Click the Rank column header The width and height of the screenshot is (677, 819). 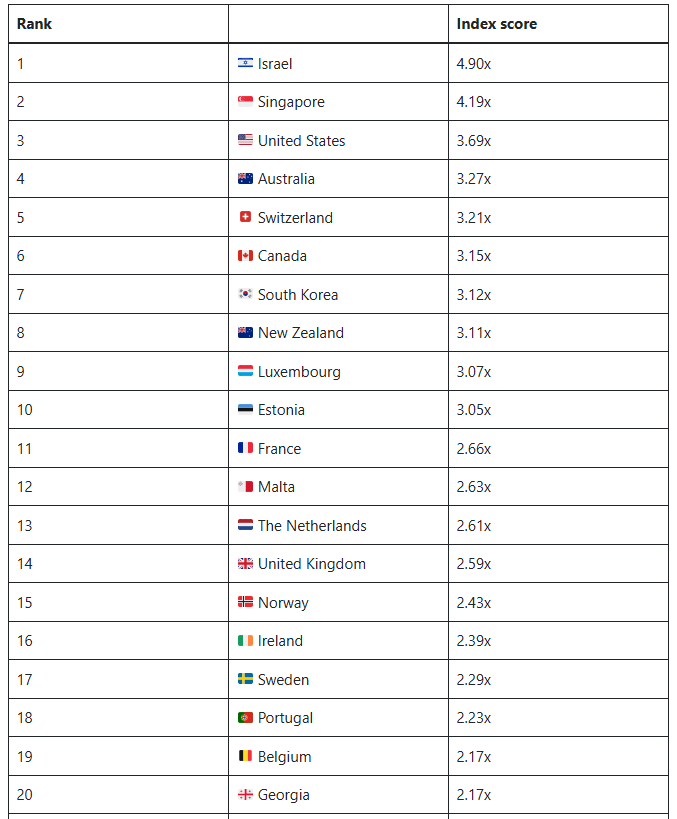click(34, 24)
